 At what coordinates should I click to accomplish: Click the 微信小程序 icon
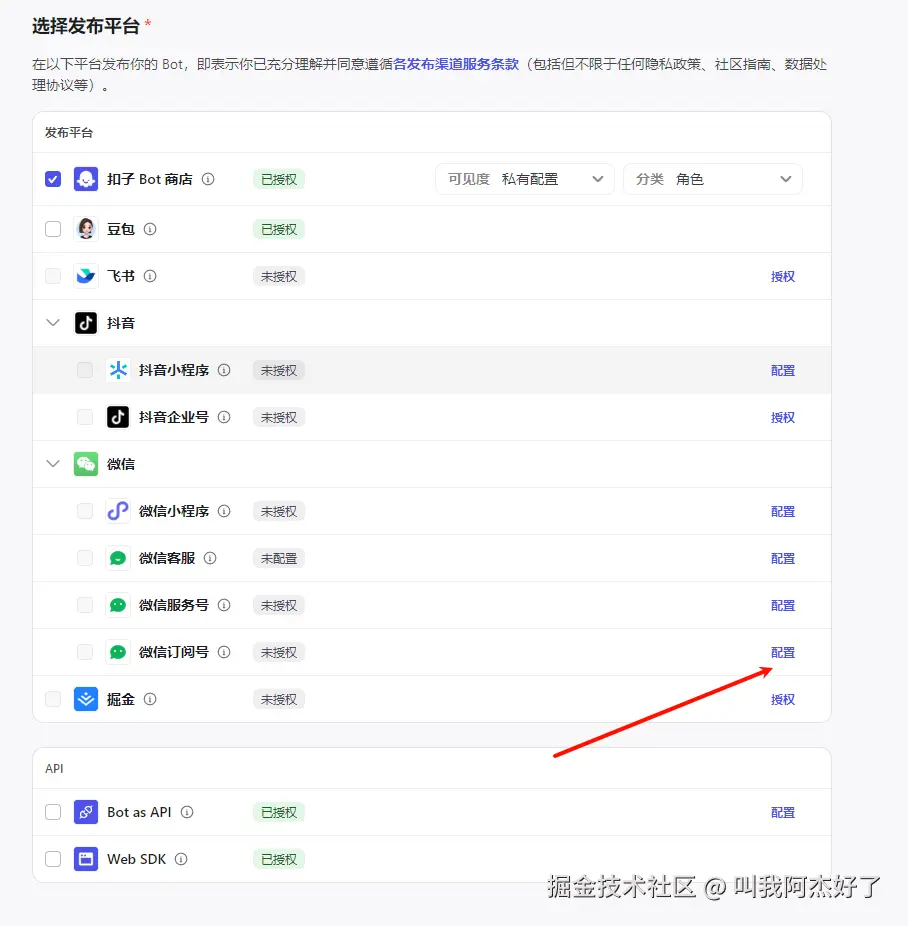[x=117, y=511]
